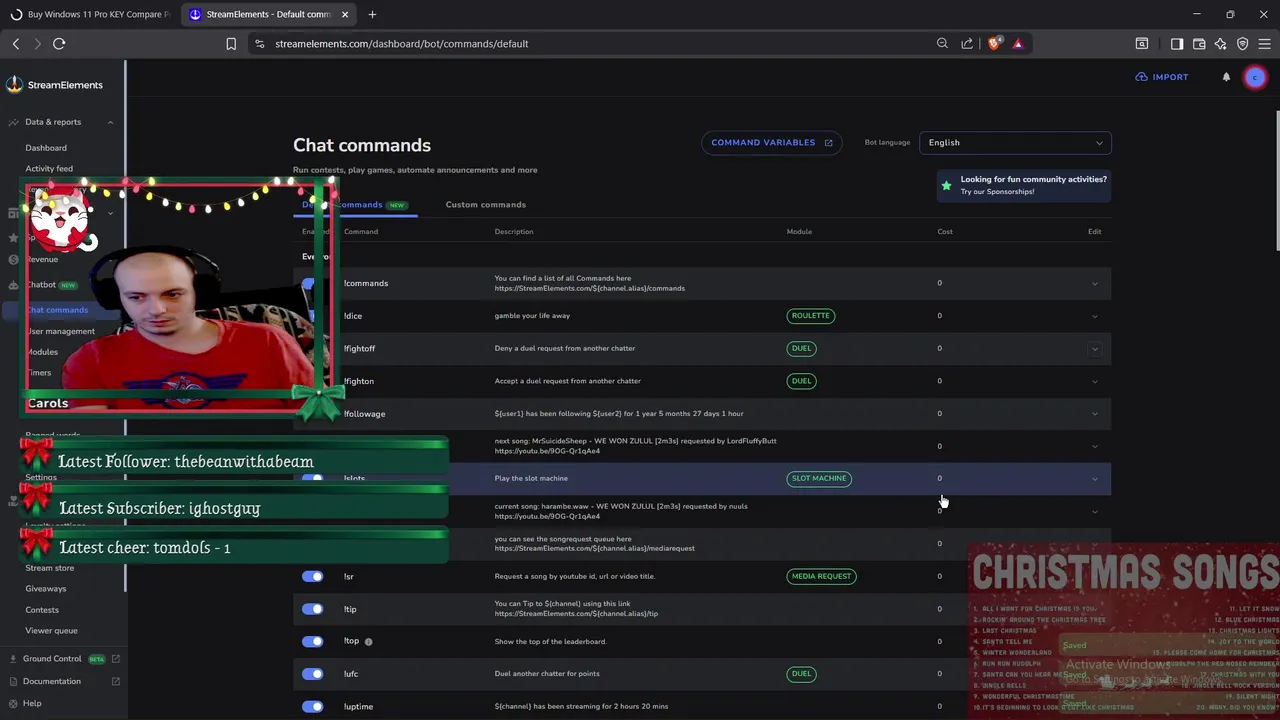Screen dimensions: 1280x720
Task: Click the zoom-out magnifier in the address bar
Action: [x=942, y=44]
